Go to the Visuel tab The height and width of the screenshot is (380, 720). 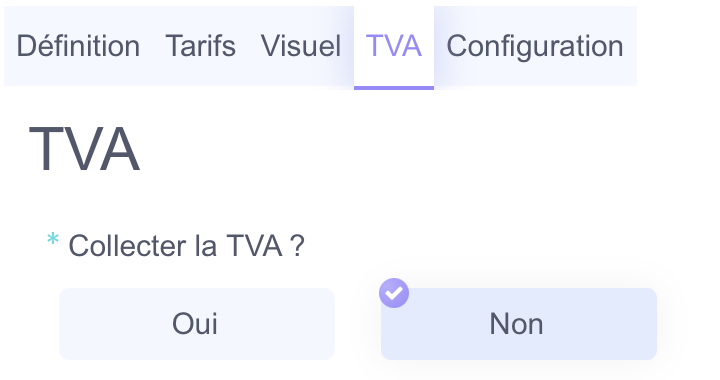(x=301, y=46)
